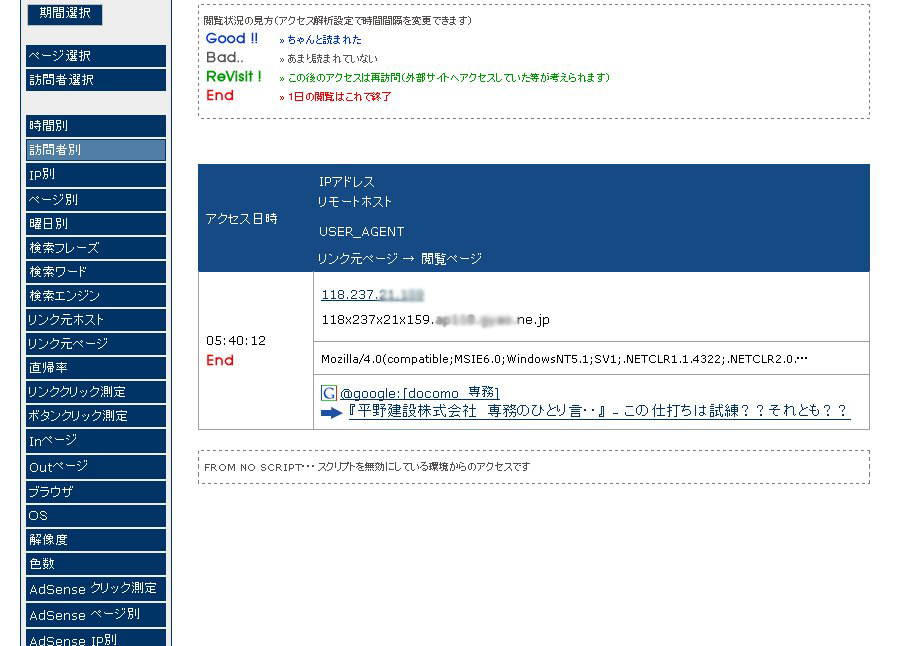Open the 解像度 report

click(x=96, y=540)
